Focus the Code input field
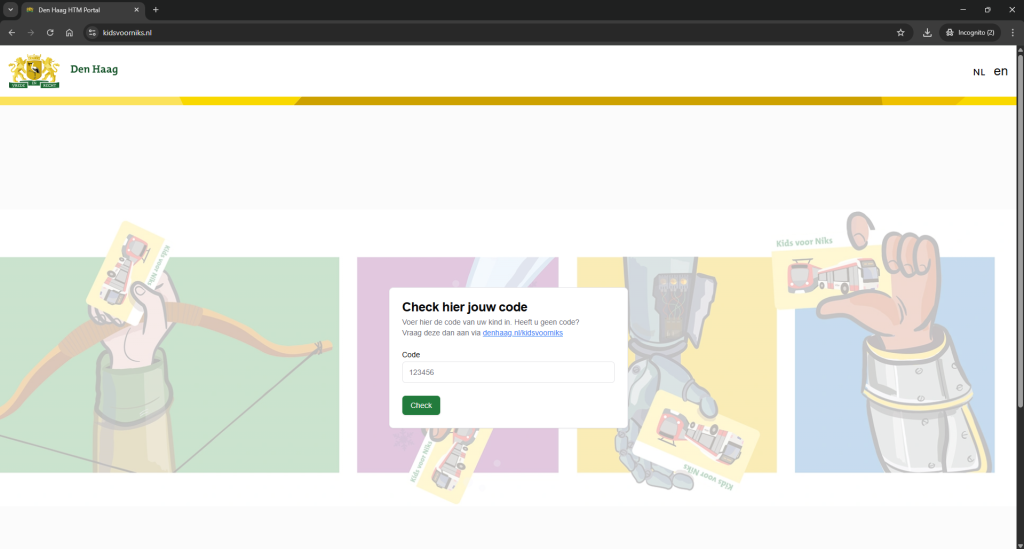This screenshot has width=1024, height=549. pyautogui.click(x=508, y=372)
